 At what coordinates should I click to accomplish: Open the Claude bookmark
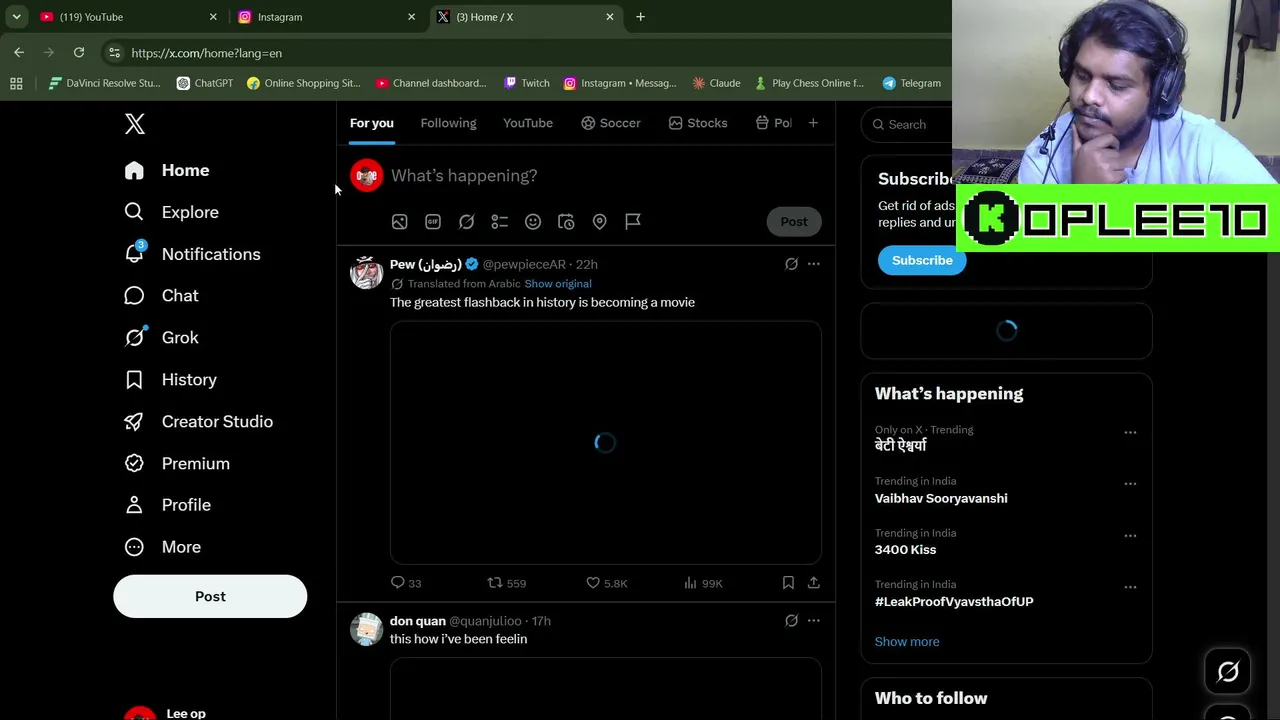(716, 83)
